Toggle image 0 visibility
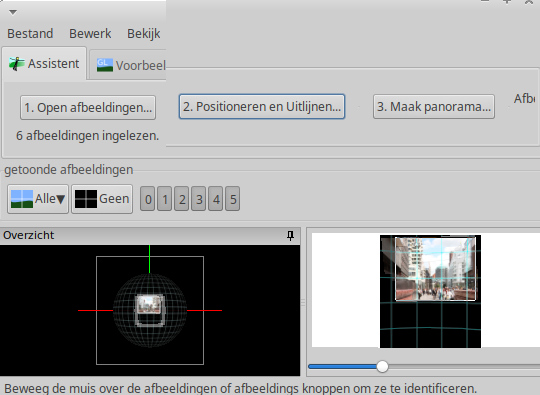 click(148, 199)
